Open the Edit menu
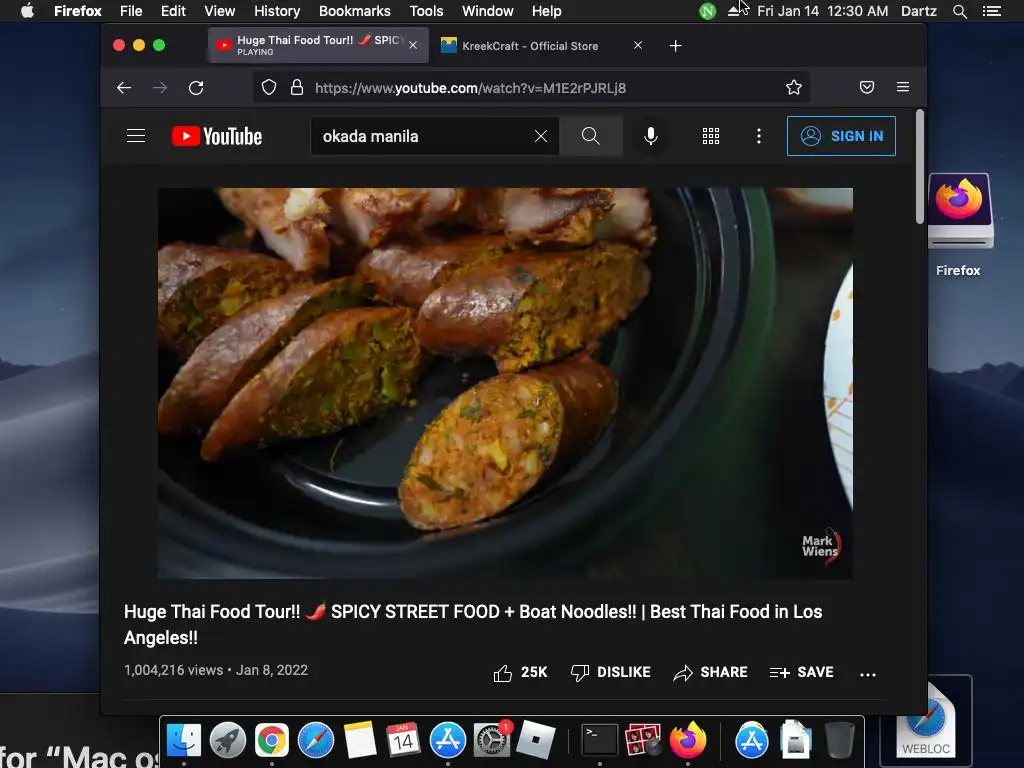The image size is (1024, 768). 173,11
